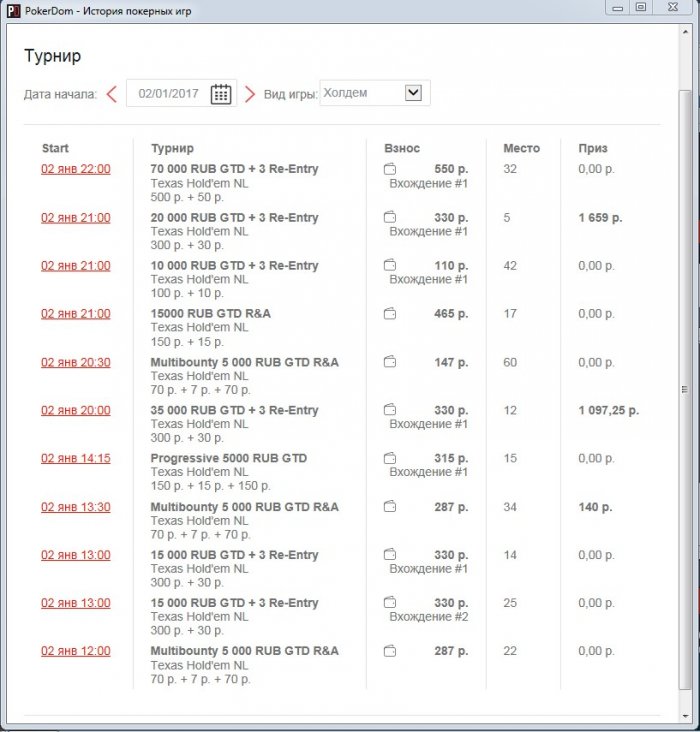Viewport: 700px width, 732px height.
Task: Open tournament link 02 янв 22:00
Action: pyautogui.click(x=76, y=169)
